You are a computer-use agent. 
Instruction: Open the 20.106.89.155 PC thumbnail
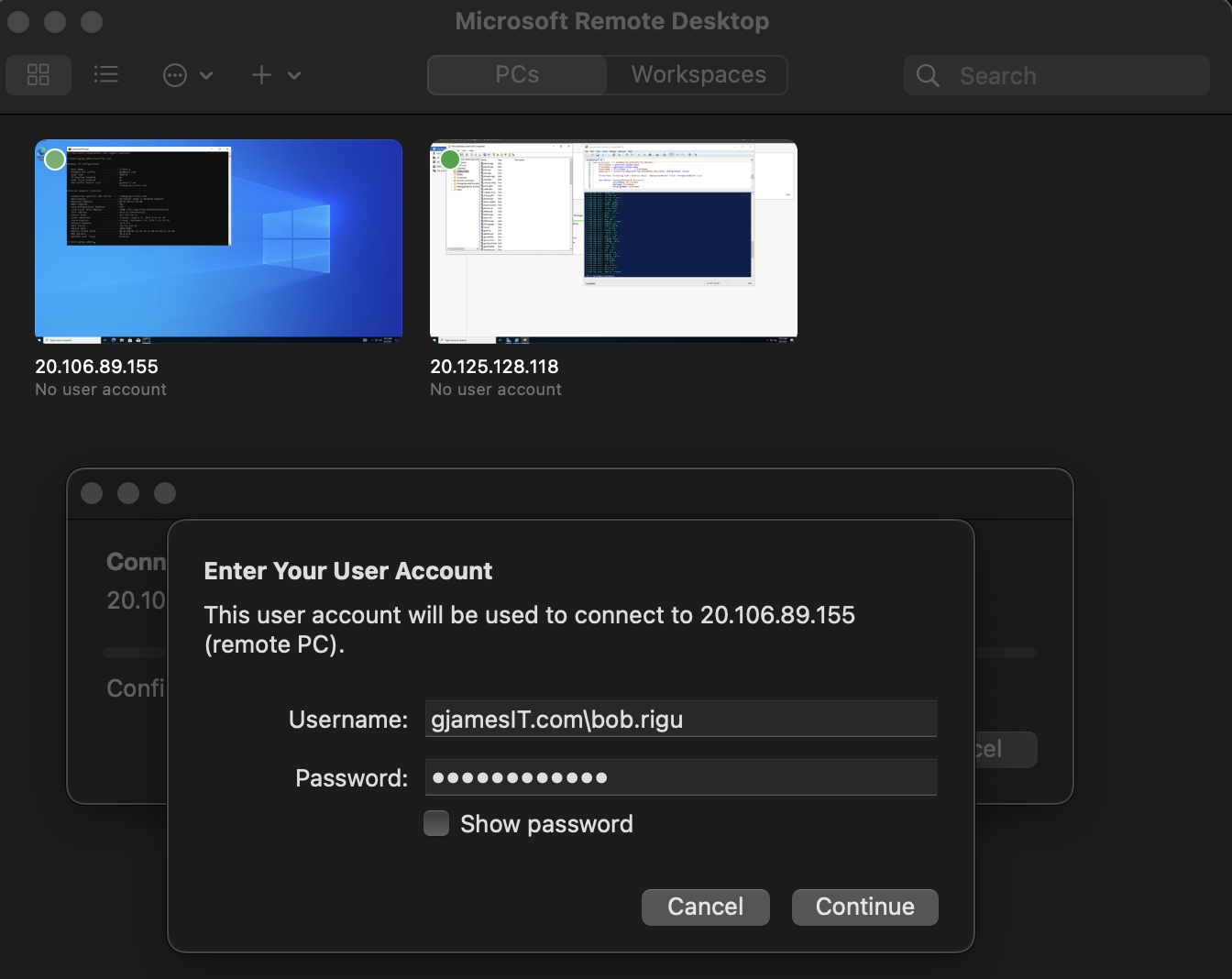(x=218, y=241)
